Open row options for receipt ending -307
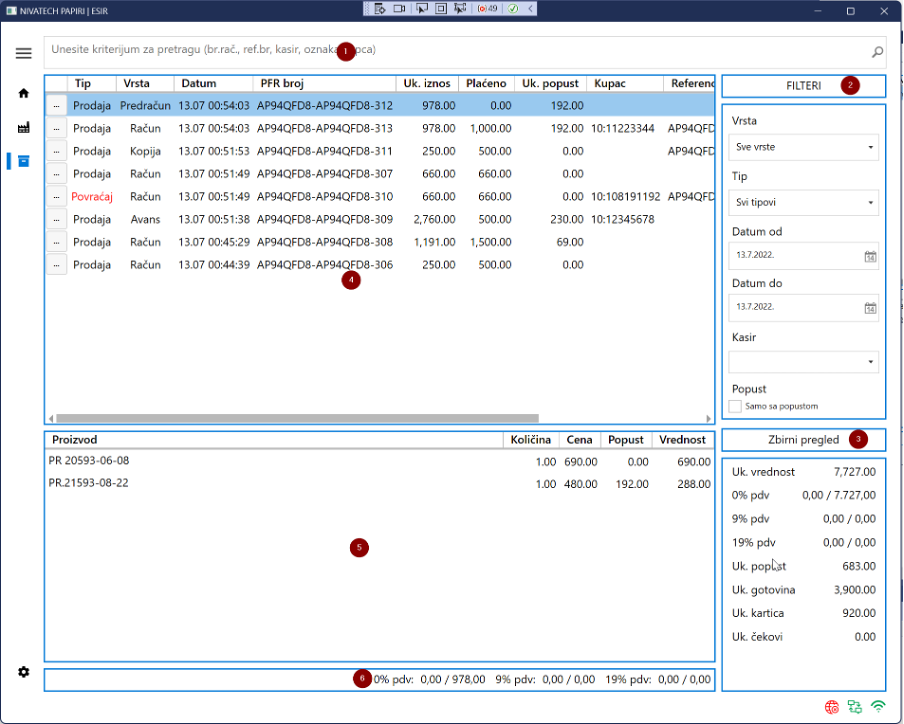 [x=56, y=174]
